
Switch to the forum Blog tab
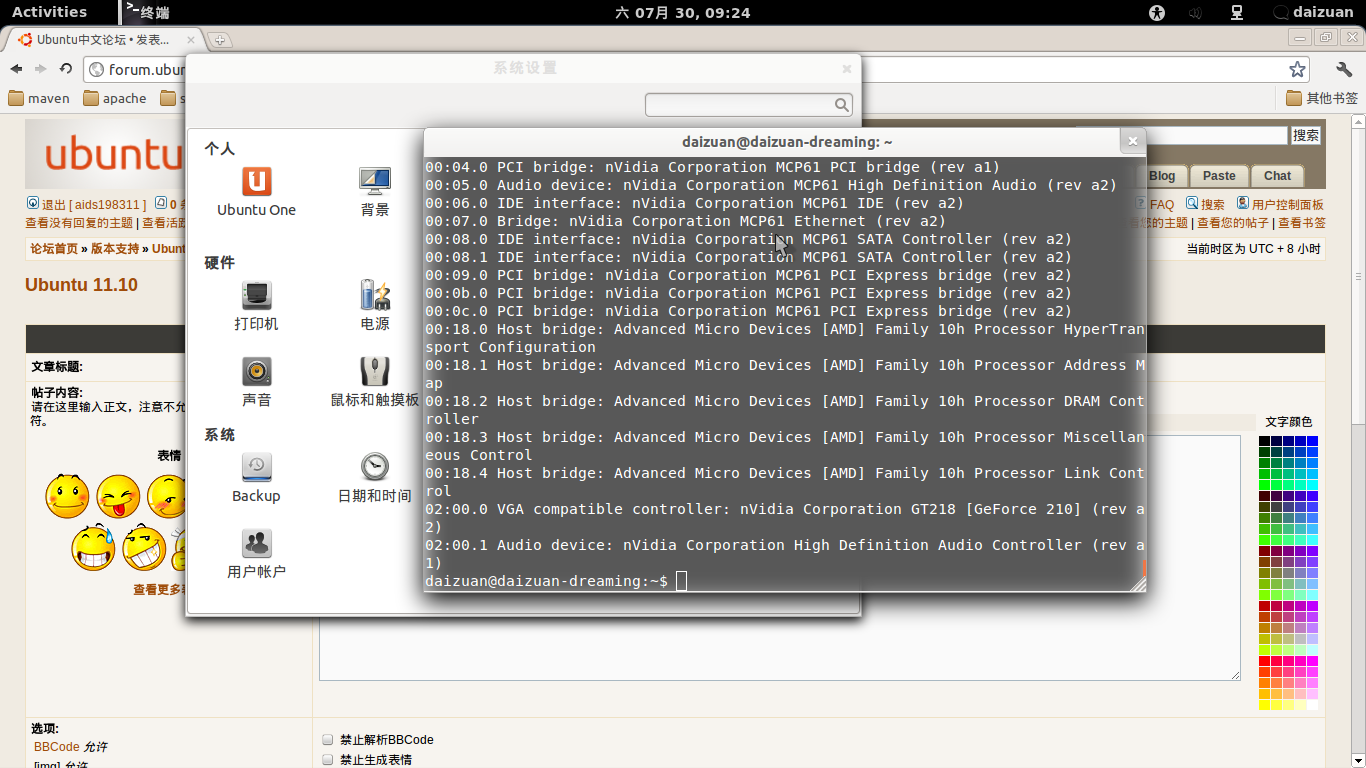pos(1162,176)
